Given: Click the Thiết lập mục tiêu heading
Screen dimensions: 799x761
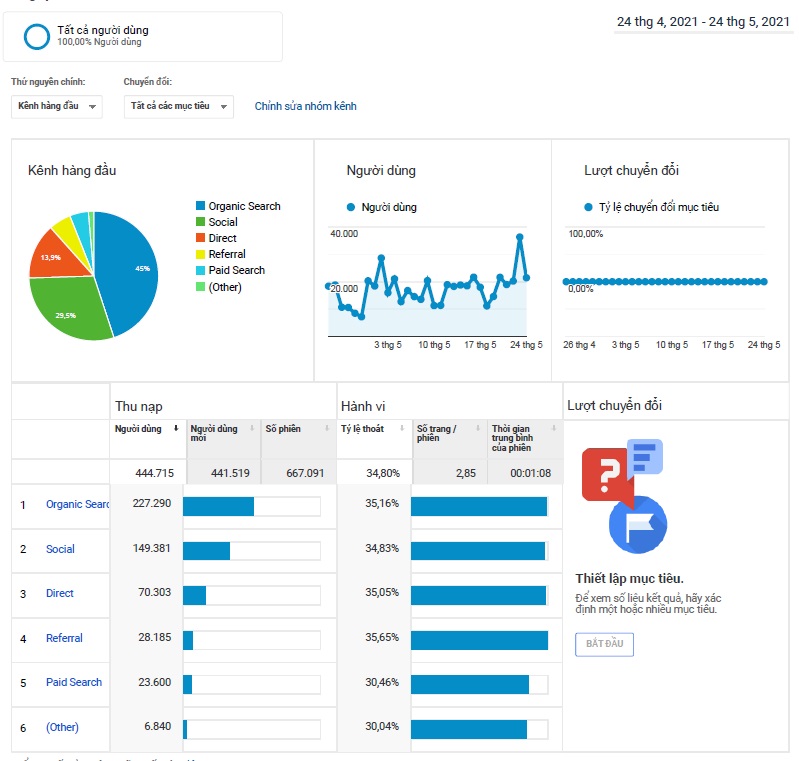Looking at the screenshot, I should [629, 579].
